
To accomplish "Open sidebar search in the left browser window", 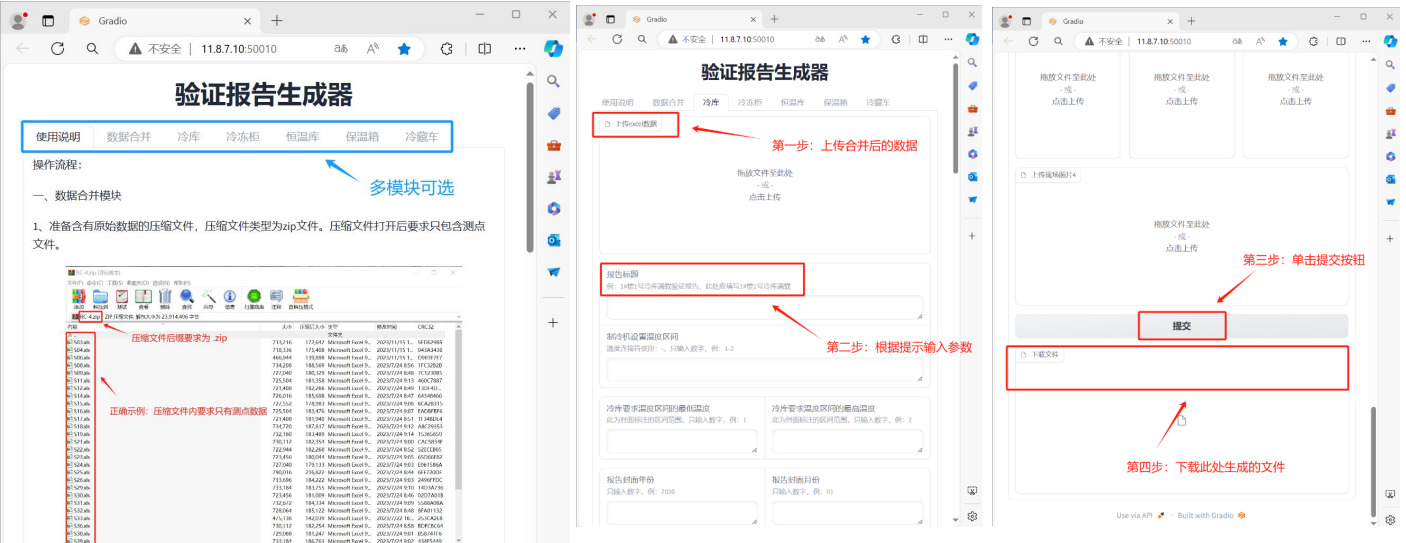I will tap(553, 81).
